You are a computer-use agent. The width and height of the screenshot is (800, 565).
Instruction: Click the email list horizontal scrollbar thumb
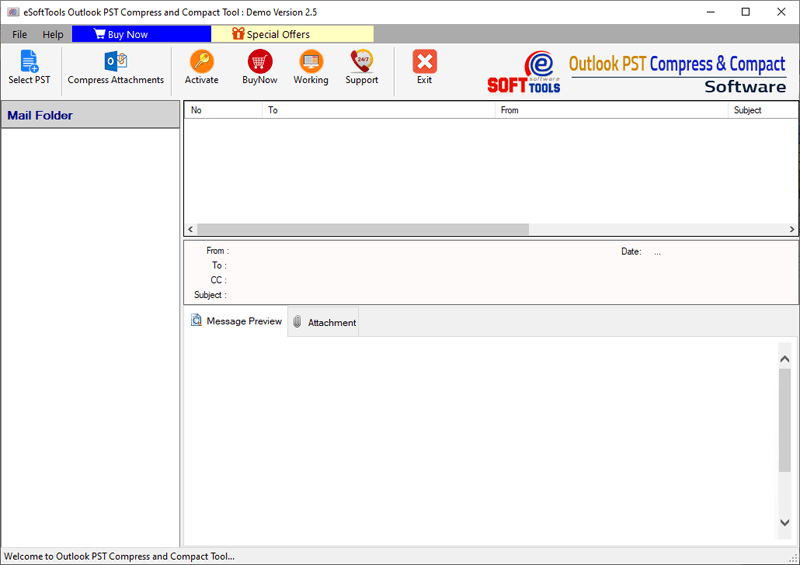click(363, 229)
